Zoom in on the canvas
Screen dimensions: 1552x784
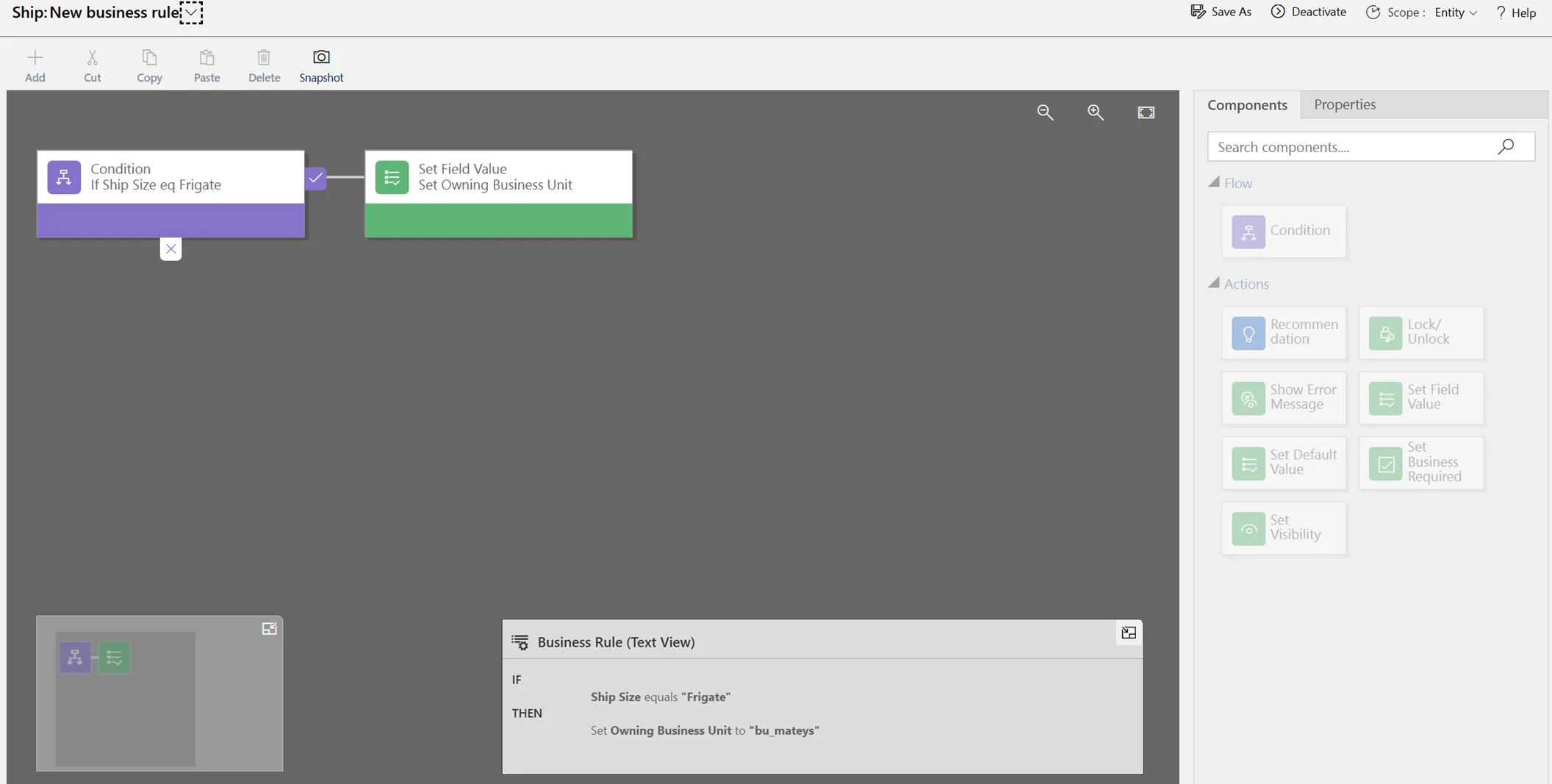[1096, 112]
